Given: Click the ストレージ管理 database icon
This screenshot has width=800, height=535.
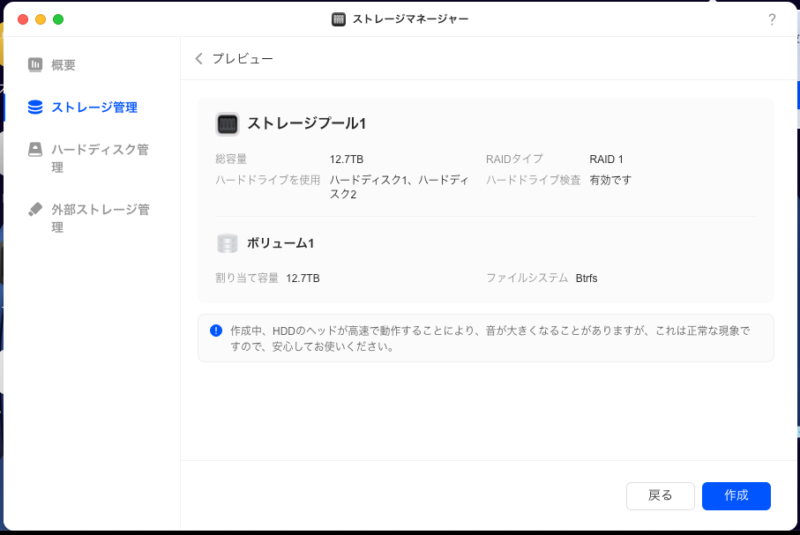Looking at the screenshot, I should [x=35, y=107].
